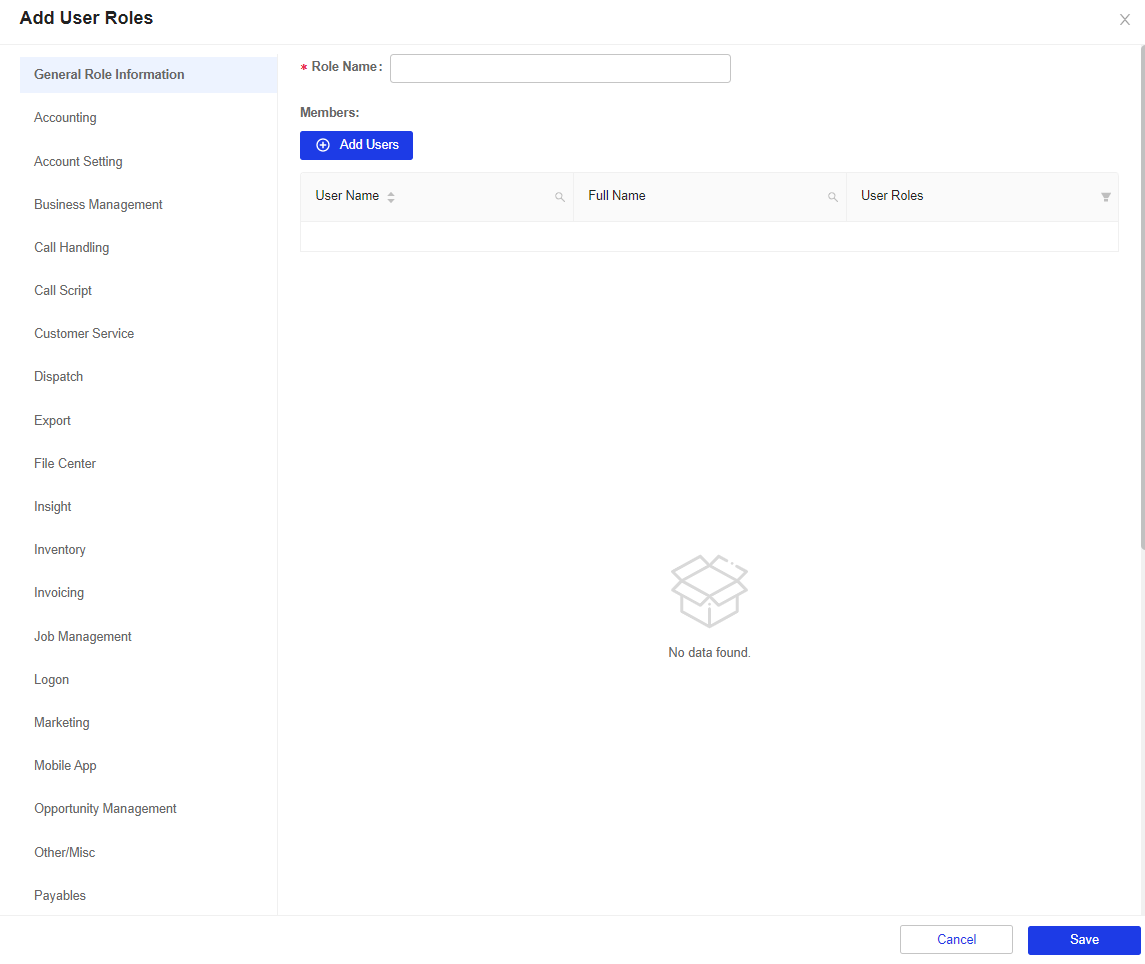Open the Accounting permissions section
The width and height of the screenshot is (1145, 964).
pyautogui.click(x=65, y=117)
